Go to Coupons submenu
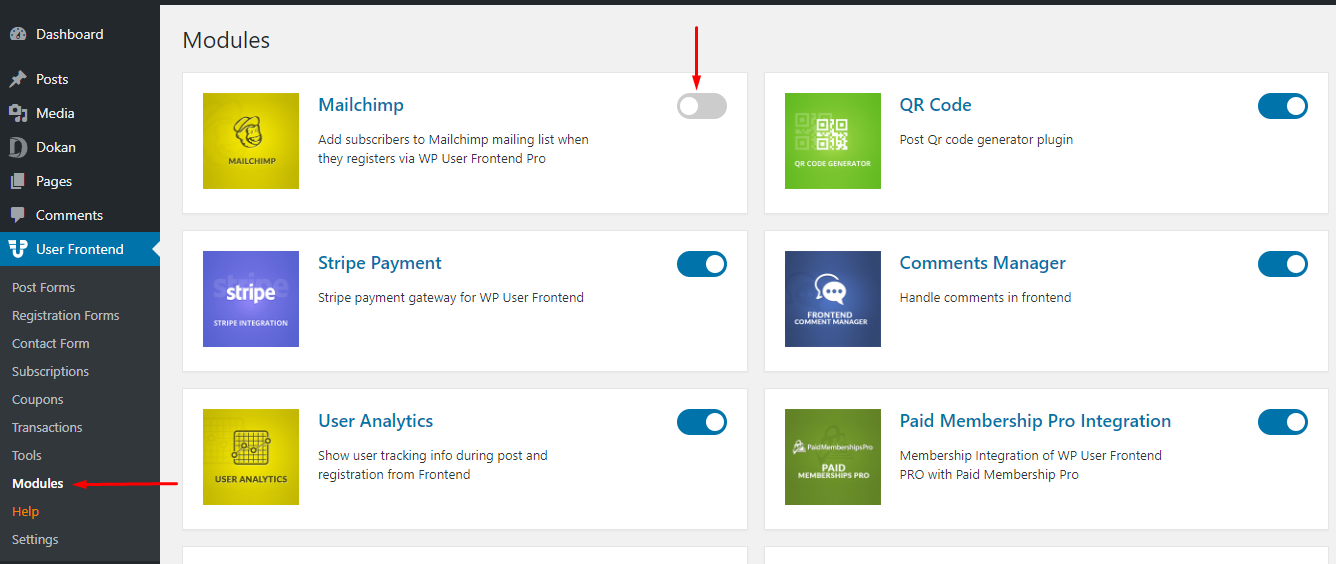The image size is (1336, 564). pyautogui.click(x=38, y=399)
